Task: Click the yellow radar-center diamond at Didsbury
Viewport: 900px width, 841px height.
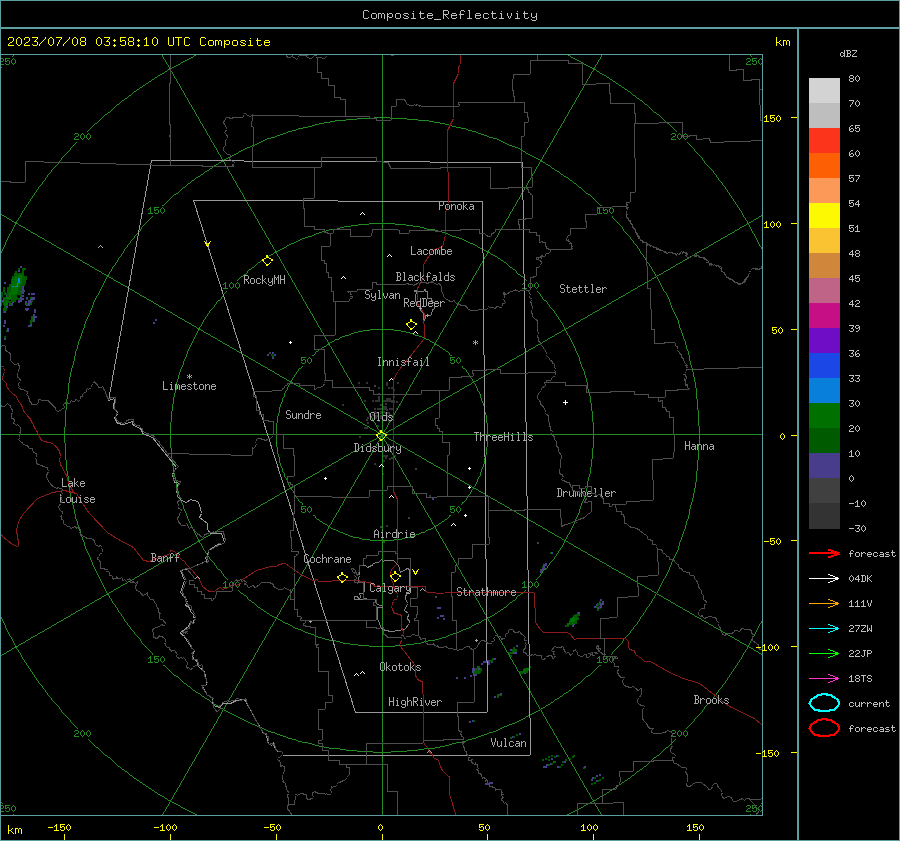Action: pos(381,436)
